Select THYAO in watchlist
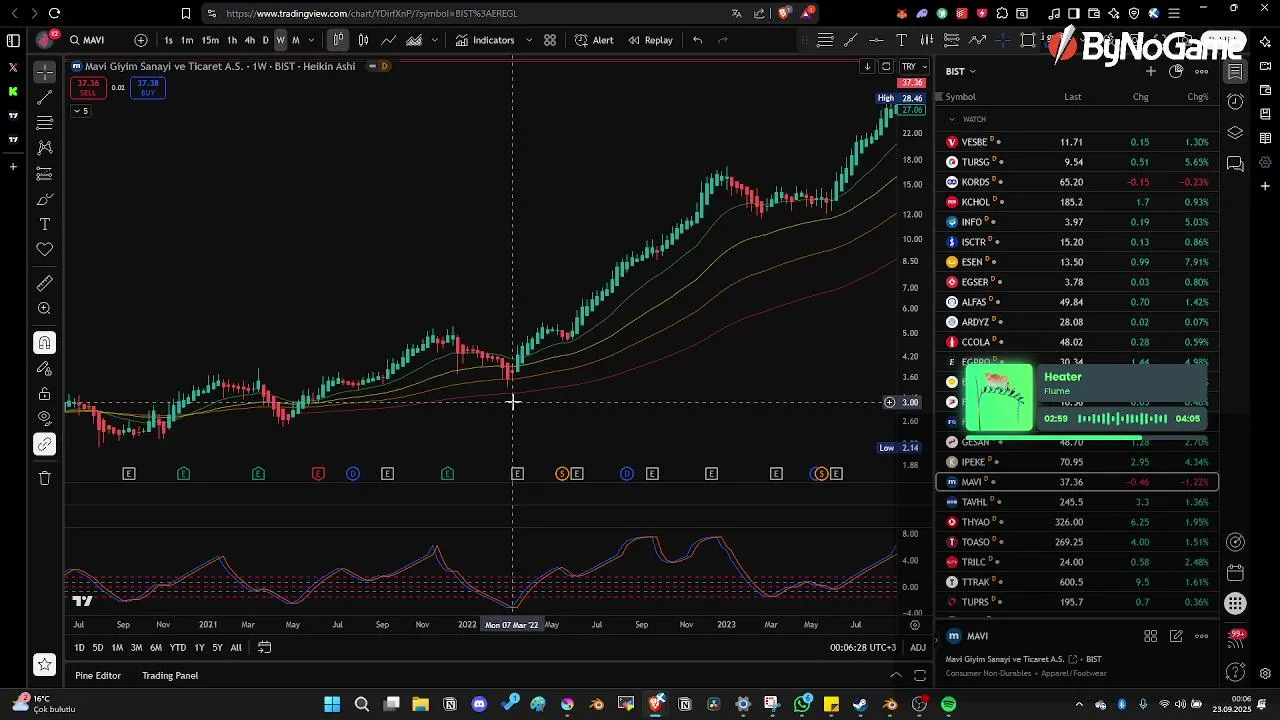 click(1077, 522)
